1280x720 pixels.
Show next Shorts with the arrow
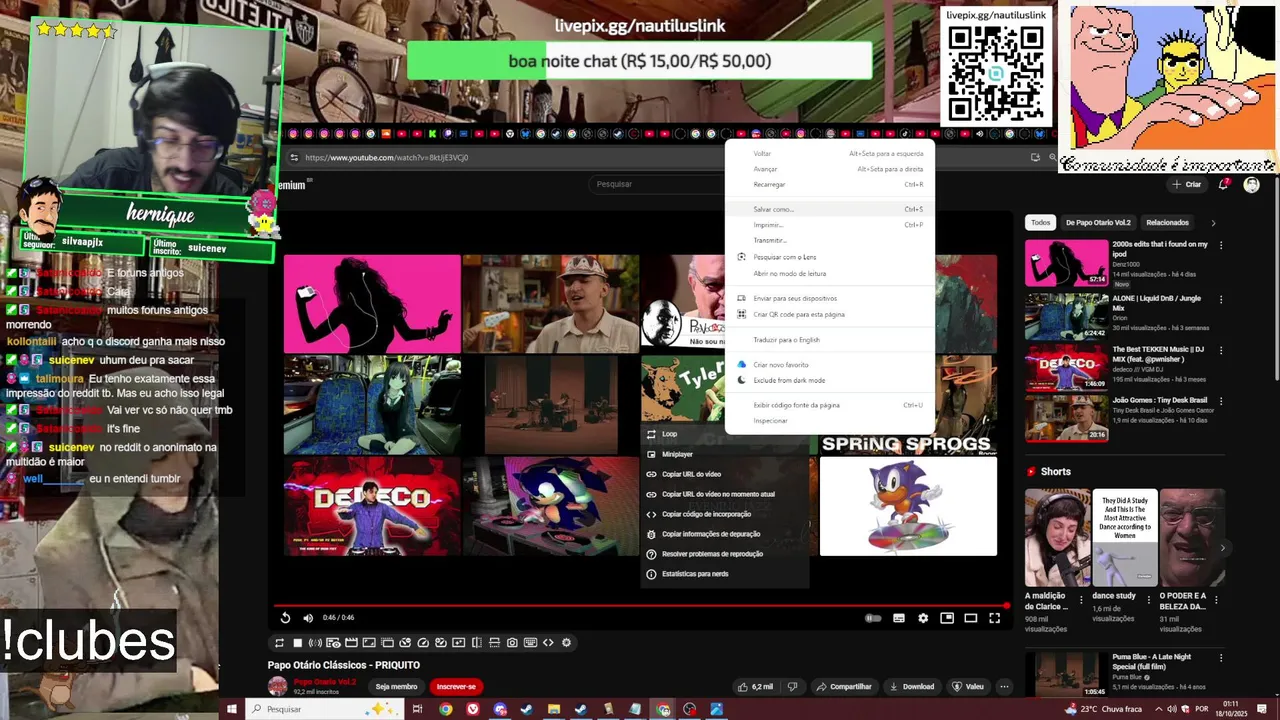coord(1222,548)
